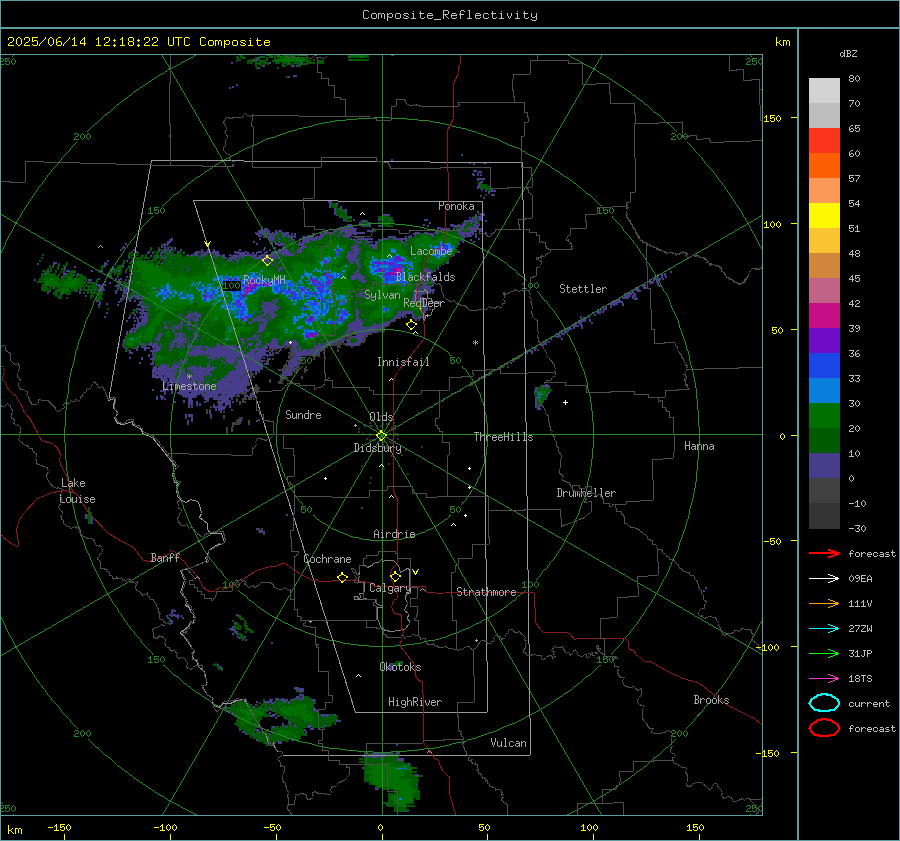Click the yellow diamond marker near Cochrane
The width and height of the screenshot is (900, 841).
[x=342, y=577]
